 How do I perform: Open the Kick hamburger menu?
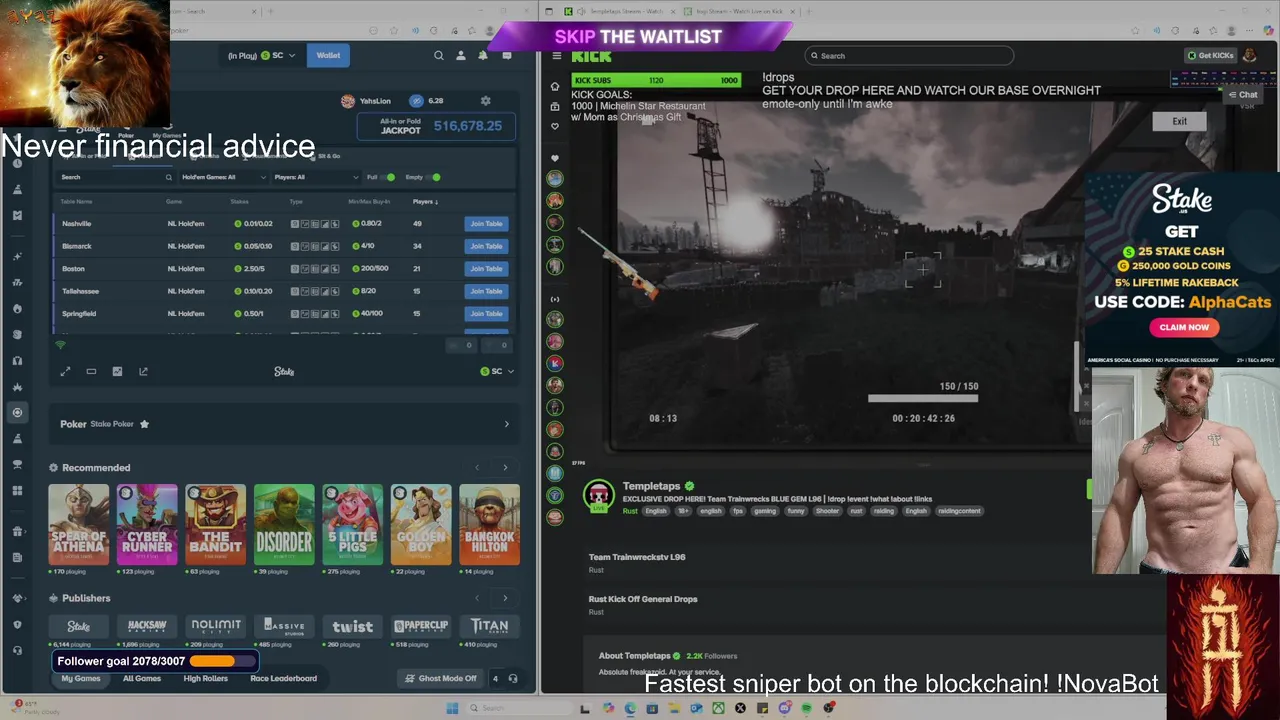(555, 56)
